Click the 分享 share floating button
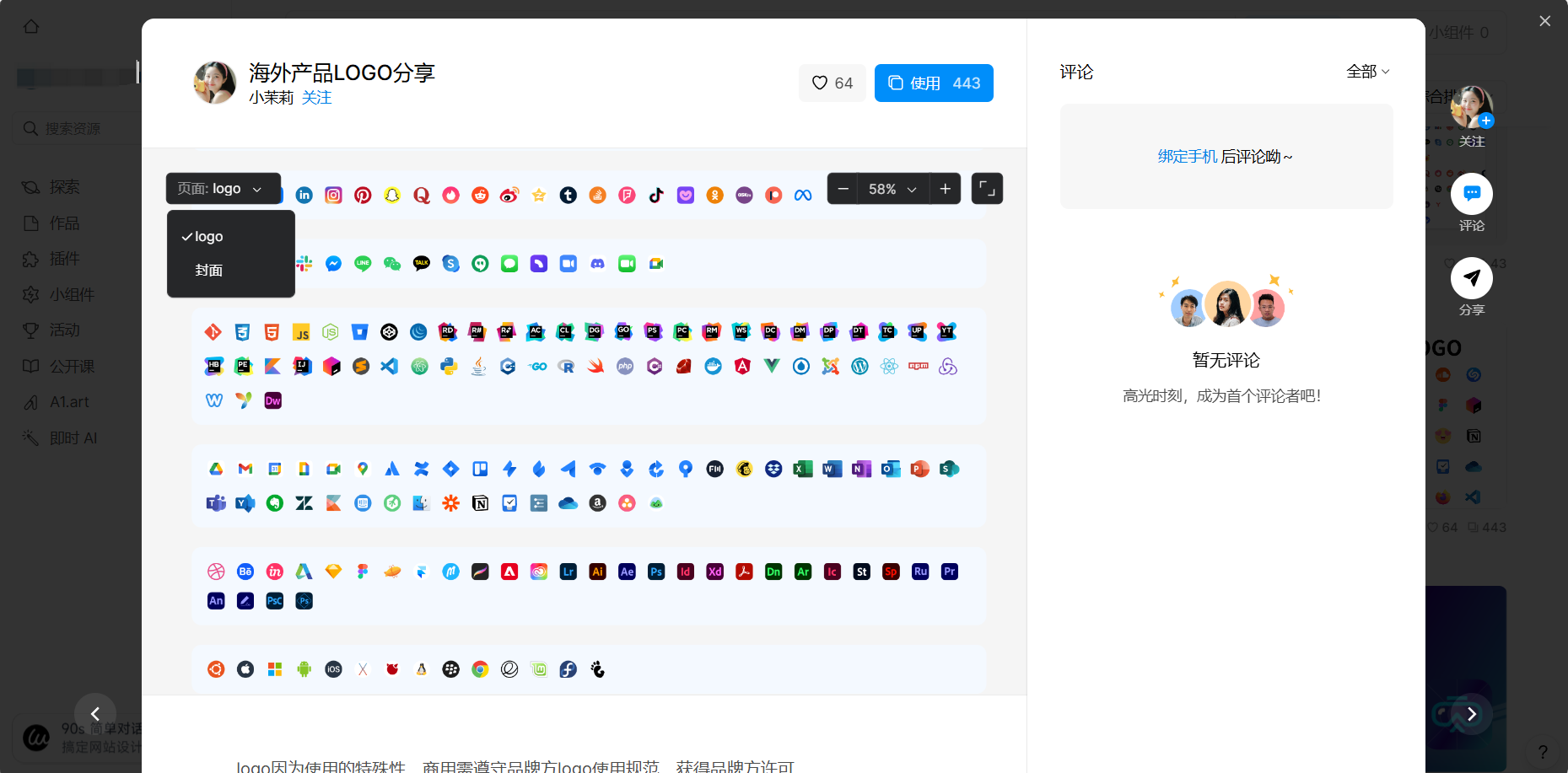 pyautogui.click(x=1472, y=278)
